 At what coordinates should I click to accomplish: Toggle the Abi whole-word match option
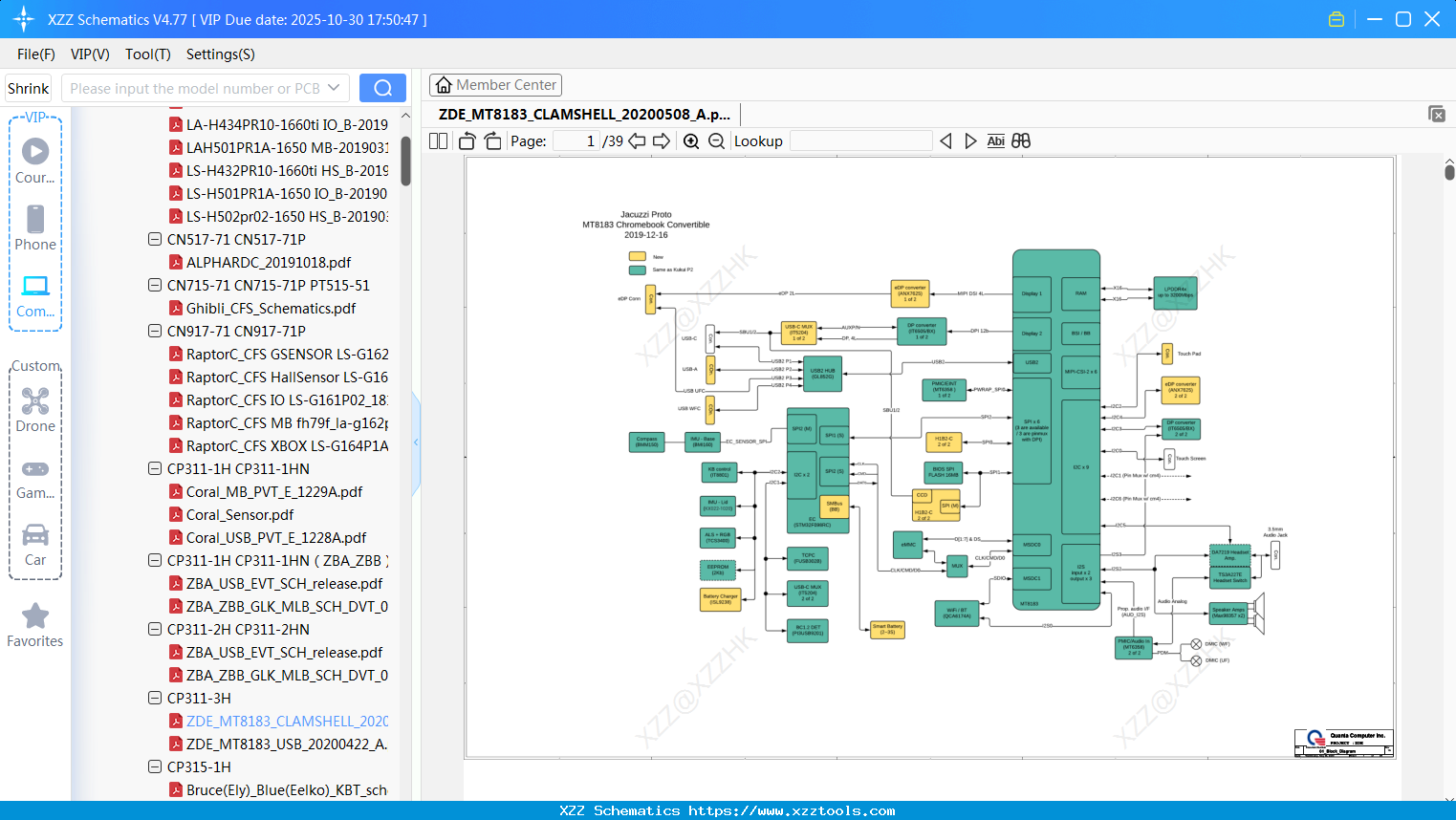tap(995, 141)
